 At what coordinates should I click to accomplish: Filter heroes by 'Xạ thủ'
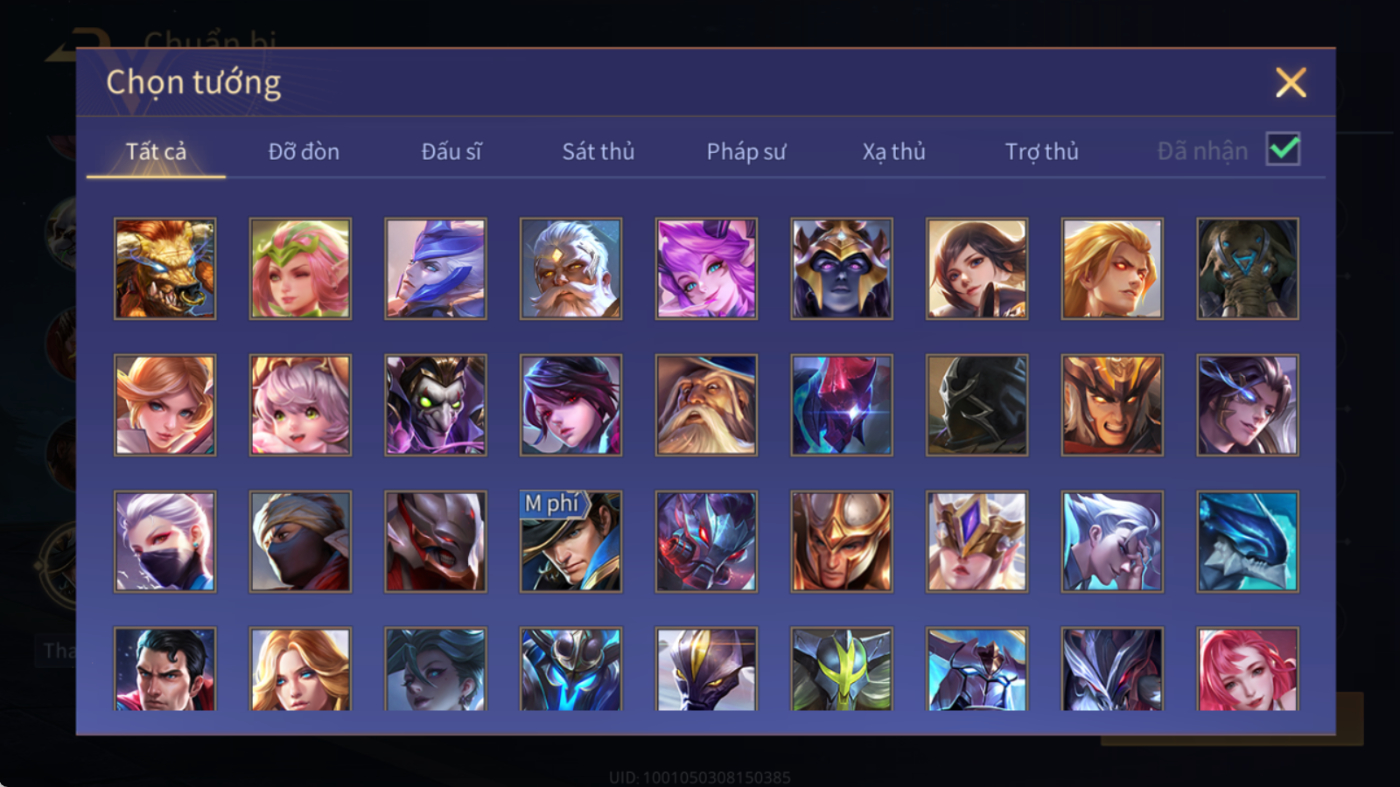894,152
